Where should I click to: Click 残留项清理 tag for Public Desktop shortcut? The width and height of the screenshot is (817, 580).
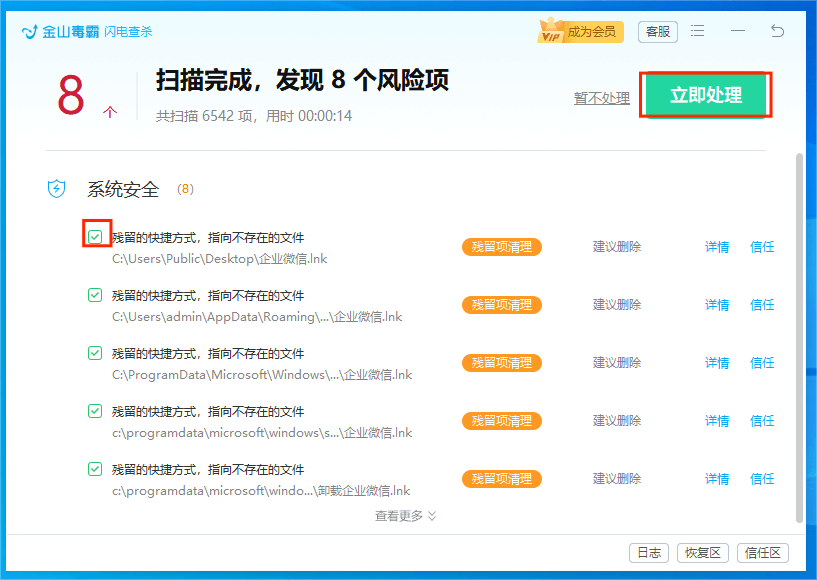coord(501,247)
